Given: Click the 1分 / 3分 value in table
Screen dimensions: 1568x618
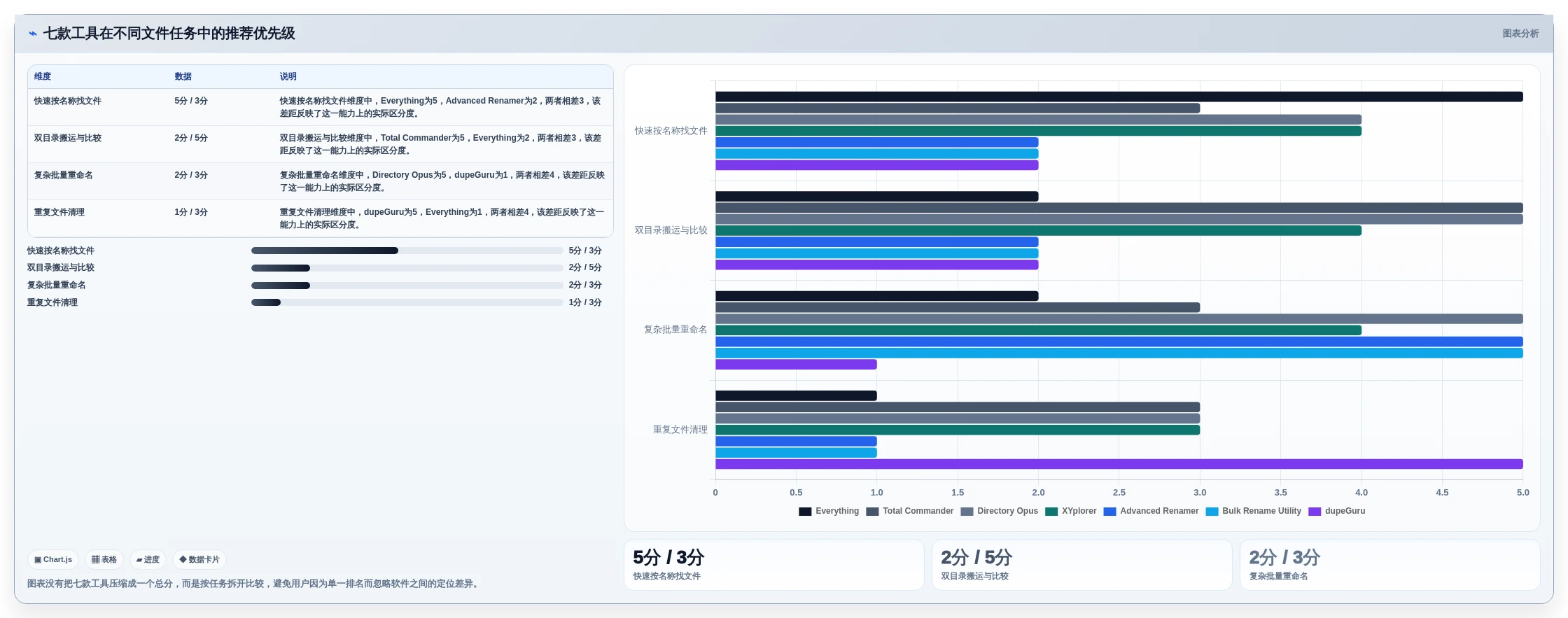Looking at the screenshot, I should pyautogui.click(x=191, y=213).
